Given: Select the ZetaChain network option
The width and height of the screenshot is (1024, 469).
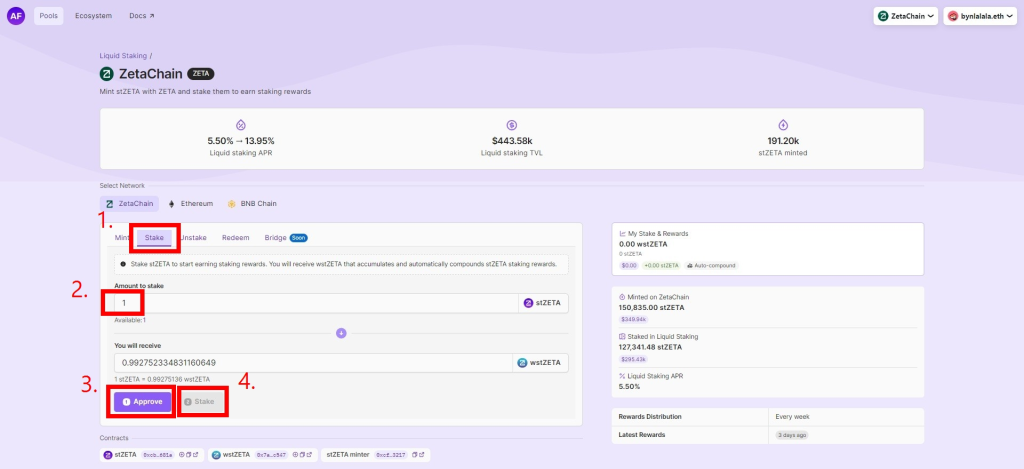Looking at the screenshot, I should pyautogui.click(x=131, y=203).
